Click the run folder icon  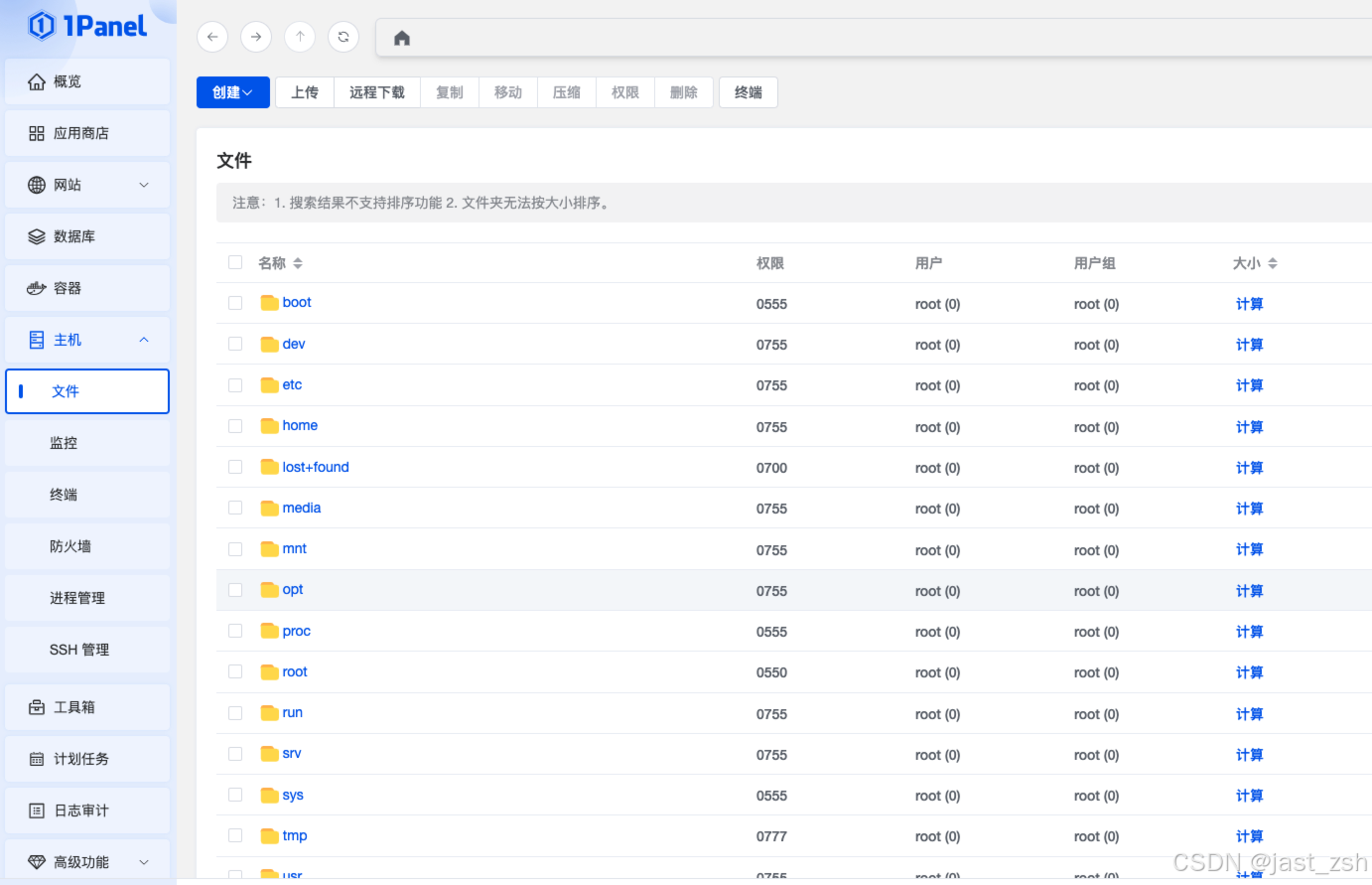pyautogui.click(x=269, y=713)
